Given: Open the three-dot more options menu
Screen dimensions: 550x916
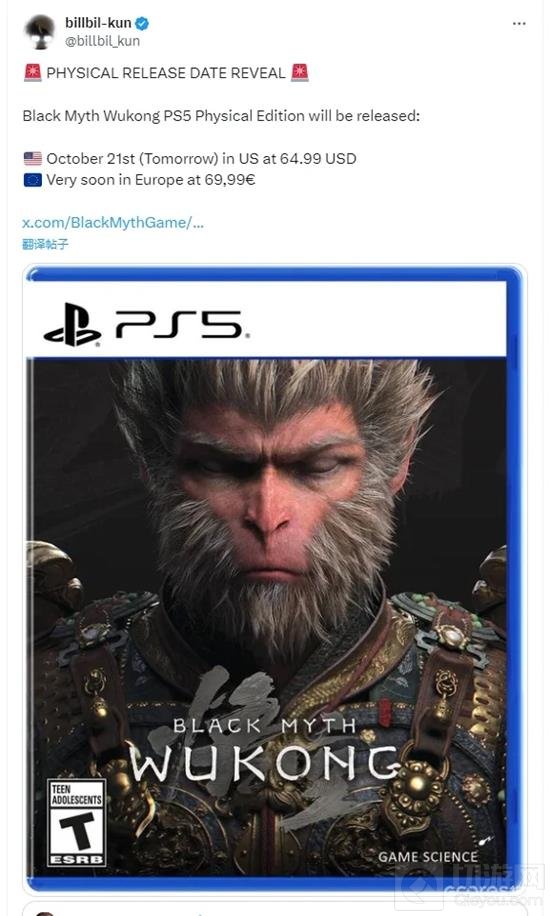Looking at the screenshot, I should tap(518, 24).
